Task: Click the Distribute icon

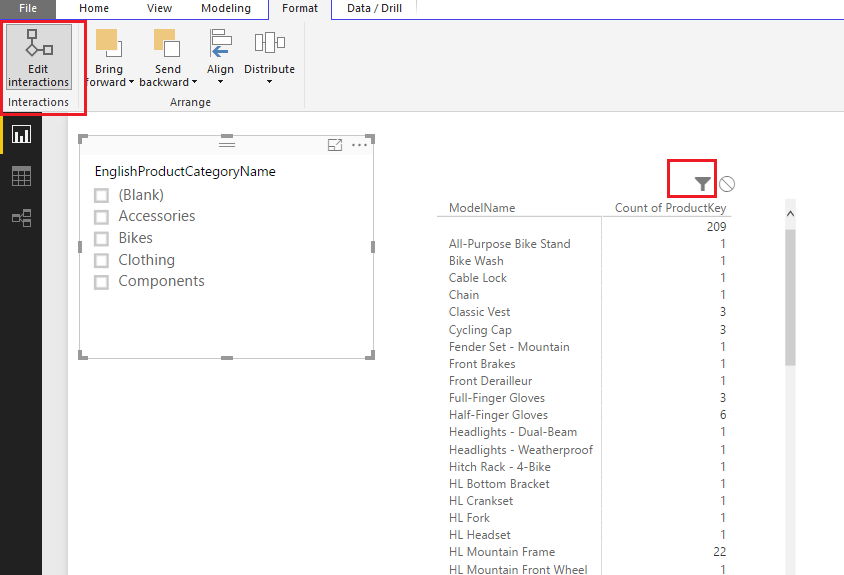Action: [x=270, y=43]
